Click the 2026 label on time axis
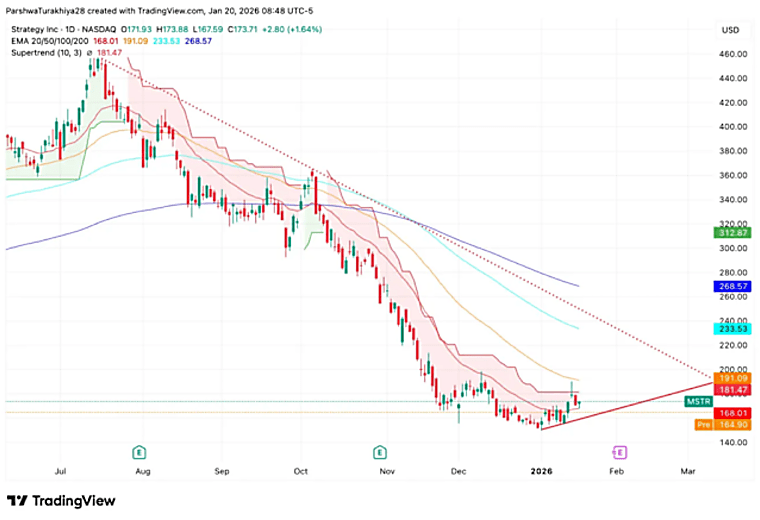Screen dimensions: 760x520 point(541,471)
